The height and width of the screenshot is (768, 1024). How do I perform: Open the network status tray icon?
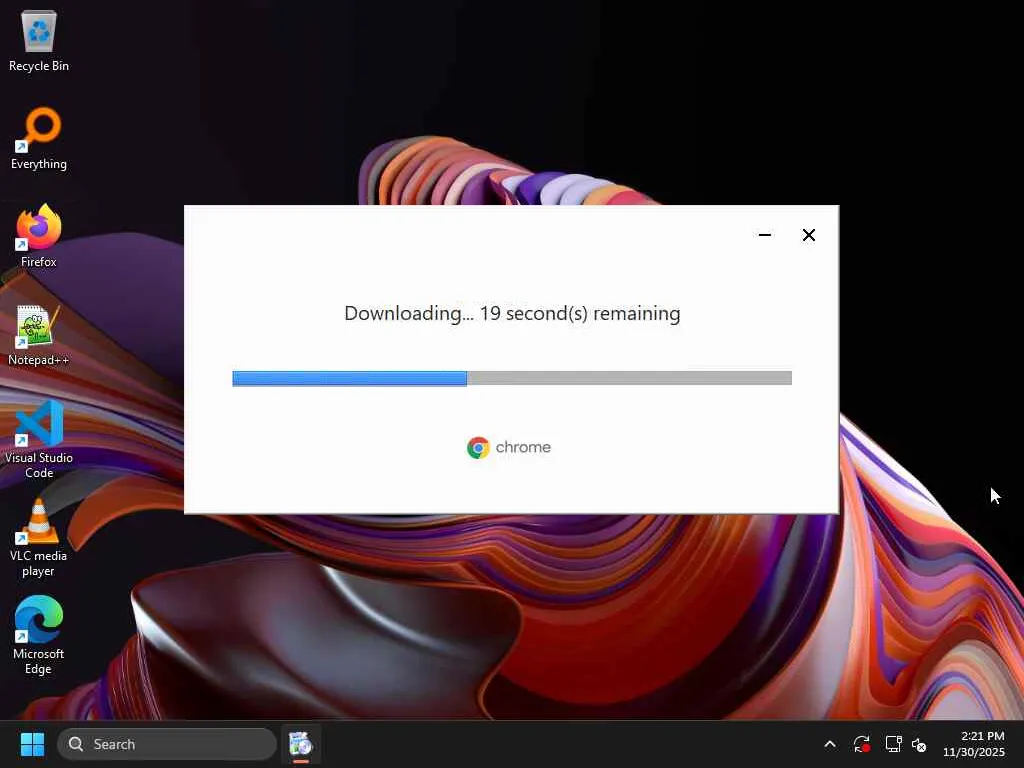click(893, 744)
